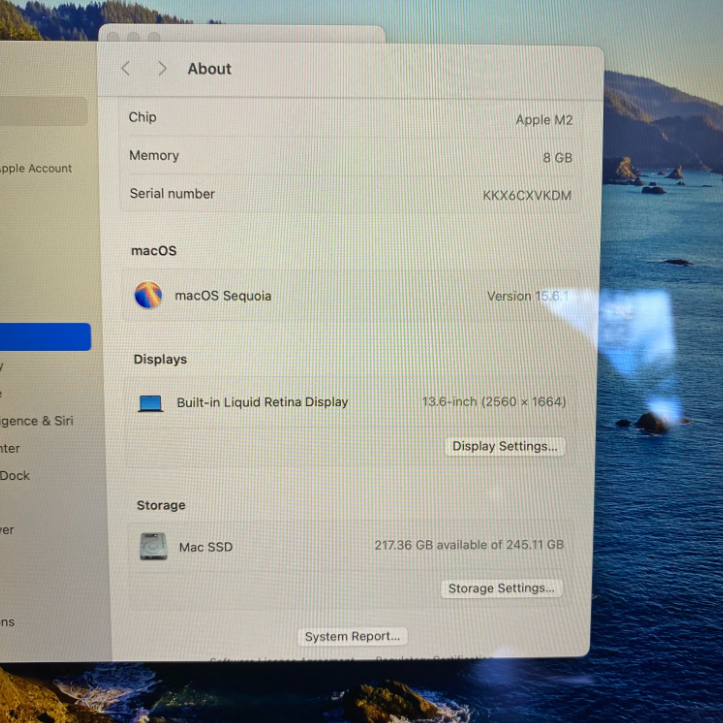Screen dimensions: 723x723
Task: Select the highlighted blue sidebar item
Action: [45, 337]
